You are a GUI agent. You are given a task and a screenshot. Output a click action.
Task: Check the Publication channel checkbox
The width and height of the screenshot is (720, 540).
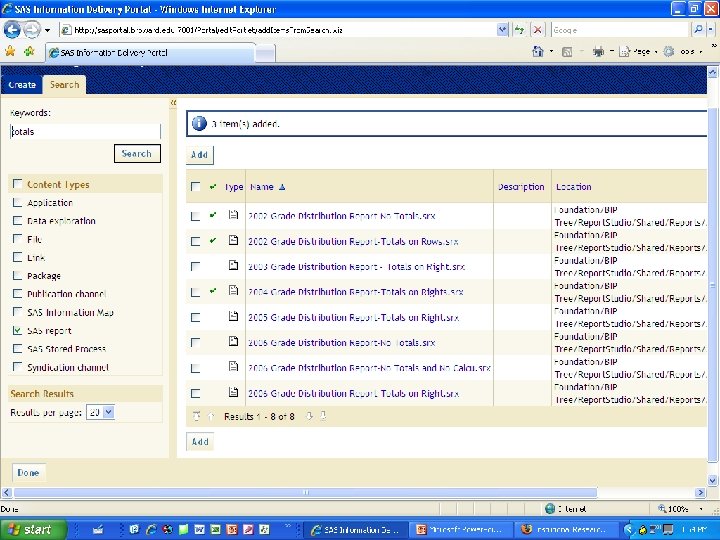[17, 293]
